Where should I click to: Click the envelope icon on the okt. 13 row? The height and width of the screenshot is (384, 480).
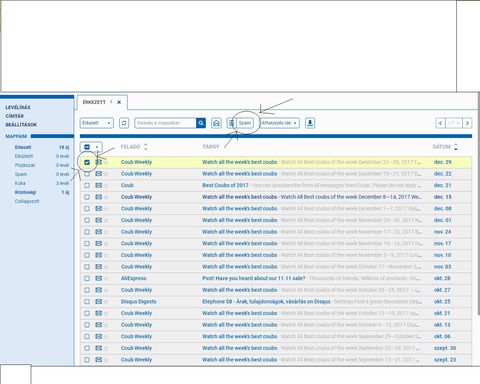click(99, 325)
